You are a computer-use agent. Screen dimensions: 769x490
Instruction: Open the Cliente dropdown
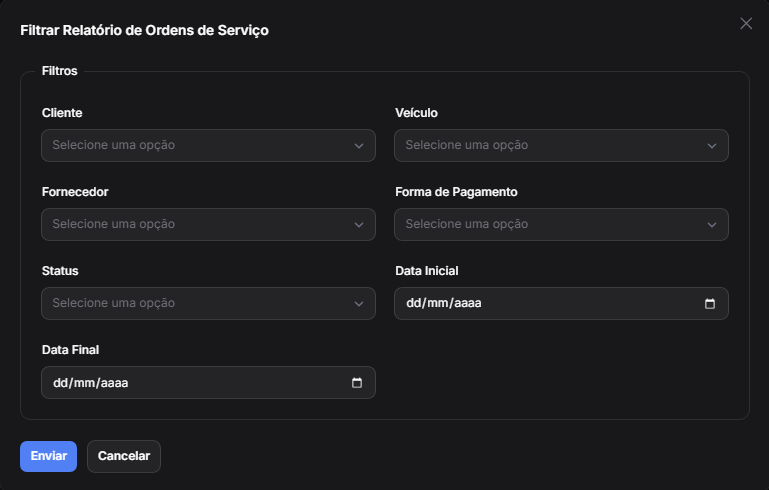pos(208,146)
